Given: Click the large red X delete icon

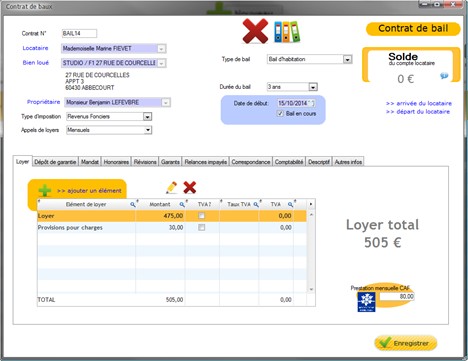Looking at the screenshot, I should coord(255,31).
